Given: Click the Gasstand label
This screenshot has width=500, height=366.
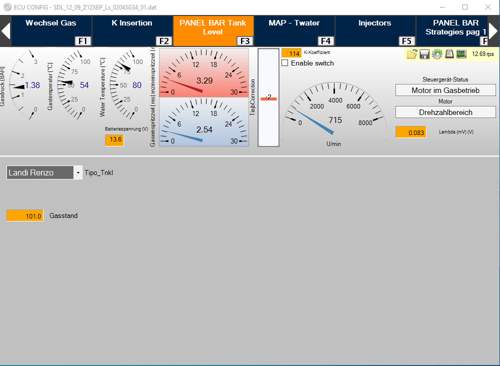Looking at the screenshot, I should click(x=63, y=216).
